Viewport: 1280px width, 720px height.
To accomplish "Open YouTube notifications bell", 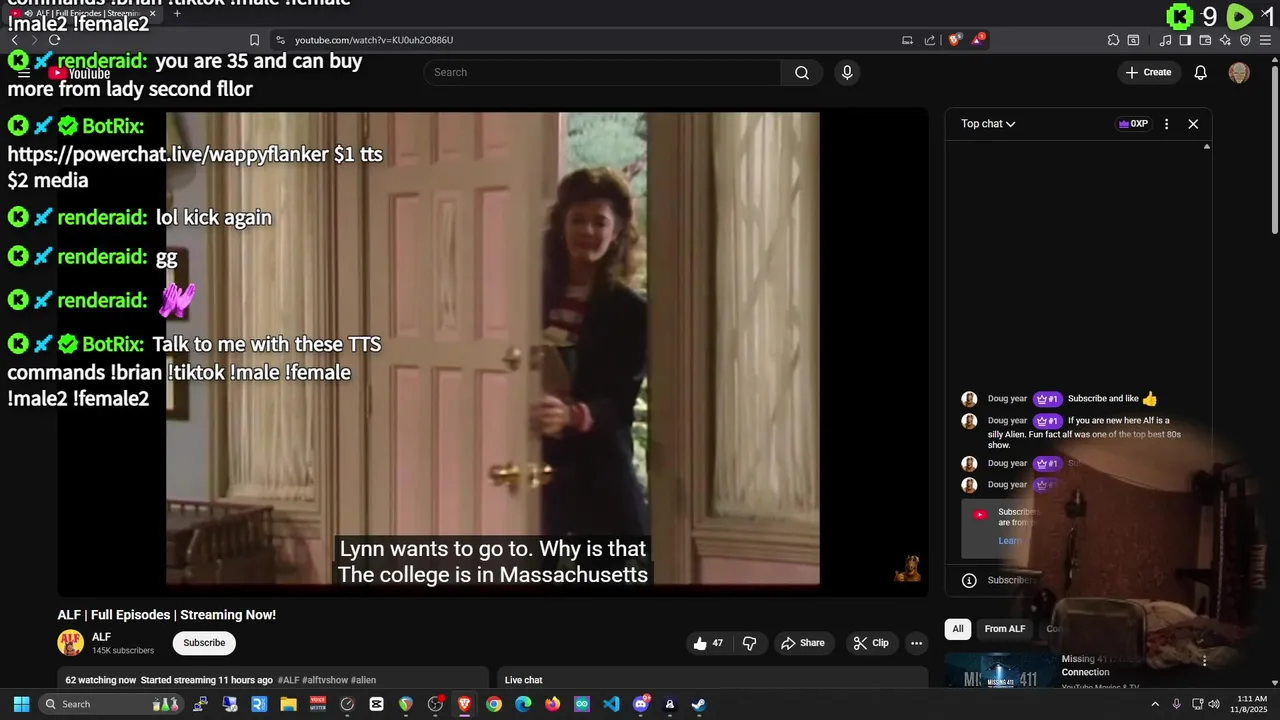I will point(1201,72).
